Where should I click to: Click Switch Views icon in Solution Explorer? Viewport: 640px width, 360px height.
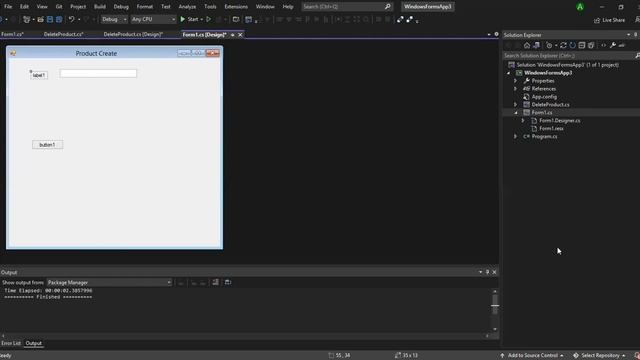pyautogui.click(x=536, y=45)
